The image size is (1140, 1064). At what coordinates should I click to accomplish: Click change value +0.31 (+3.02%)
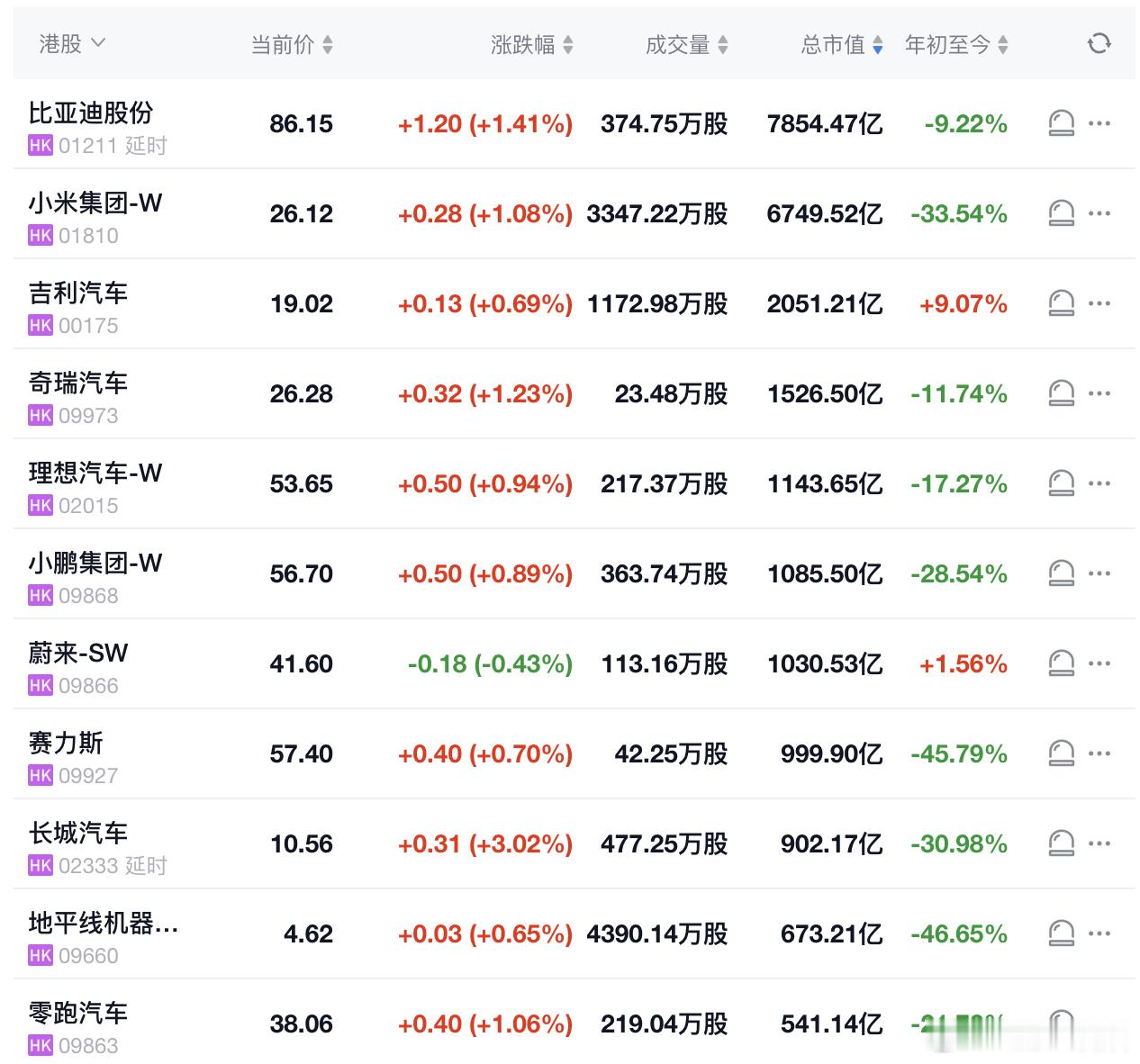[x=485, y=843]
